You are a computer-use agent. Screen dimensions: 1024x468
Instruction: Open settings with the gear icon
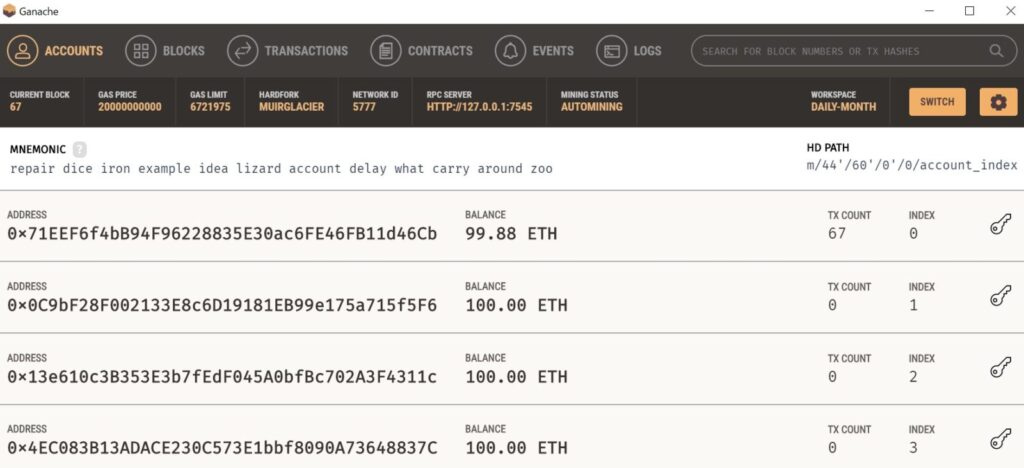point(999,102)
